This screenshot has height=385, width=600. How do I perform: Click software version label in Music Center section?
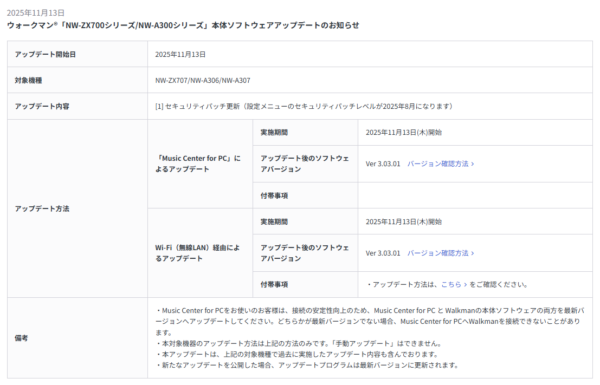(305, 164)
